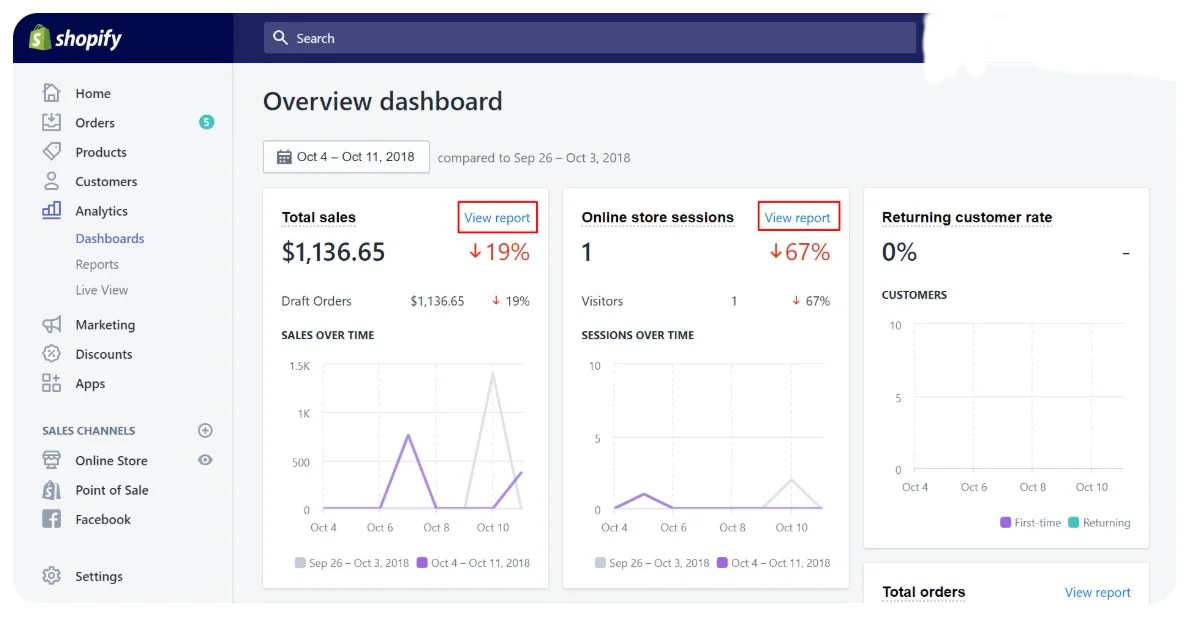
Task: Click the Marketing megaphone icon
Action: pyautogui.click(x=52, y=325)
